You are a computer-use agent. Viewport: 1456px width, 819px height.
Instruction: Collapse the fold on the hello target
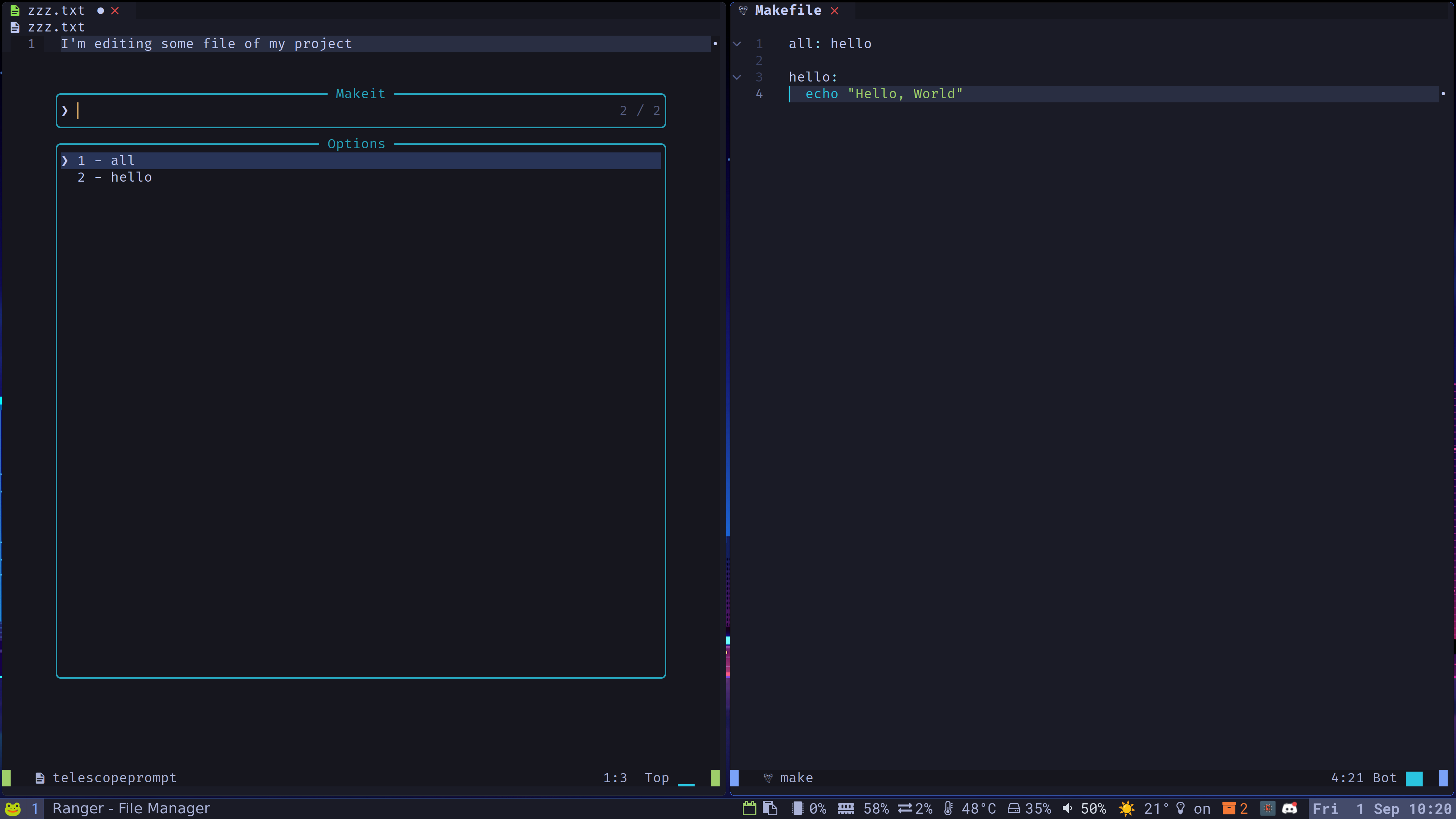(737, 77)
